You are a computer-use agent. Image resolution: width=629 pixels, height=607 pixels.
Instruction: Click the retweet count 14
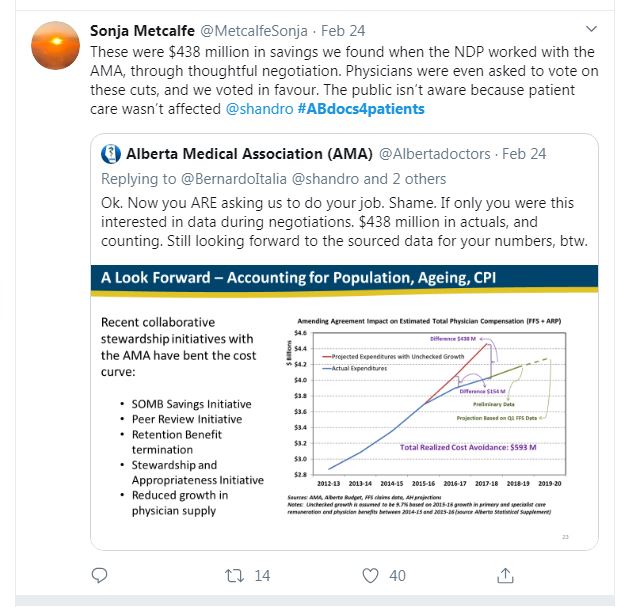263,575
